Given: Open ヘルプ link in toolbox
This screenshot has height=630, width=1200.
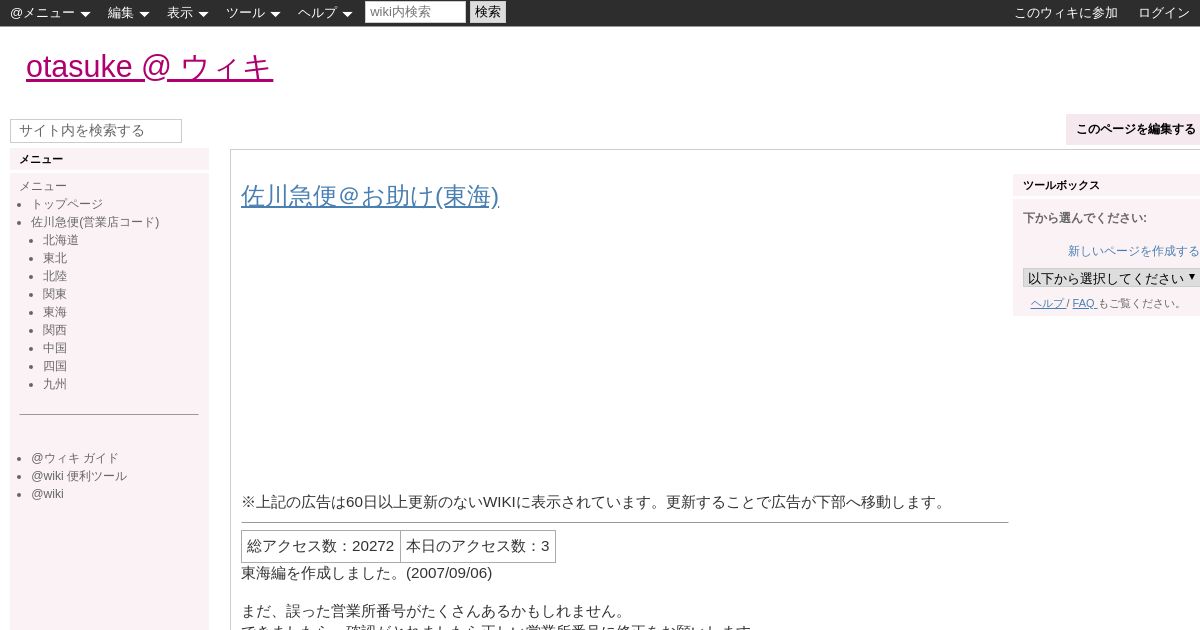Looking at the screenshot, I should click(1047, 303).
